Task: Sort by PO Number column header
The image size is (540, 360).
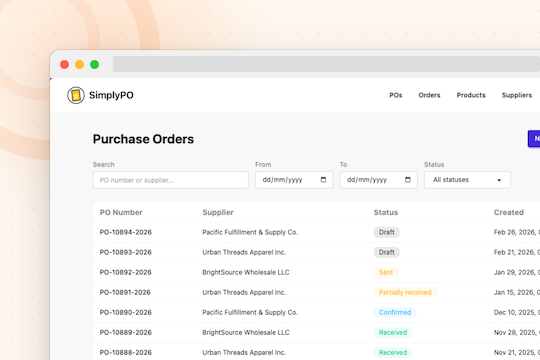Action: (x=121, y=212)
